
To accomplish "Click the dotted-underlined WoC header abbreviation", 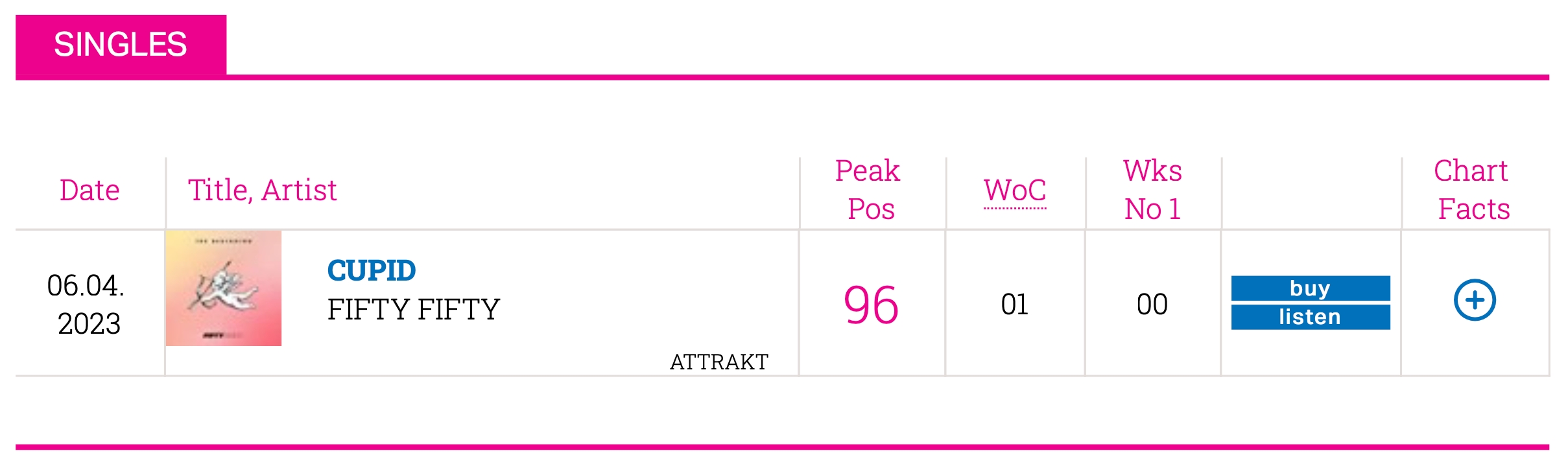I will click(x=1015, y=191).
